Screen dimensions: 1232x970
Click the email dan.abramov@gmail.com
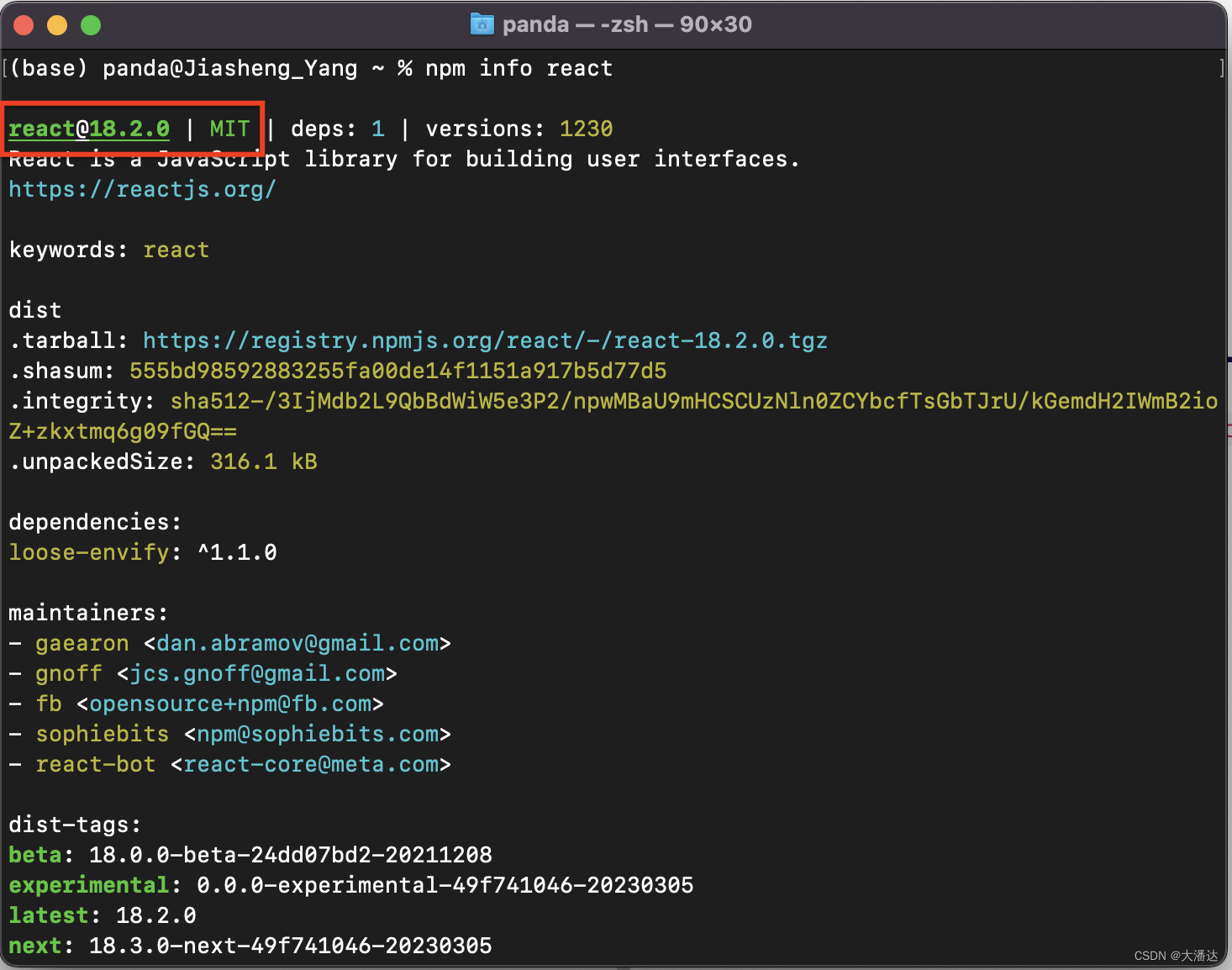point(297,643)
